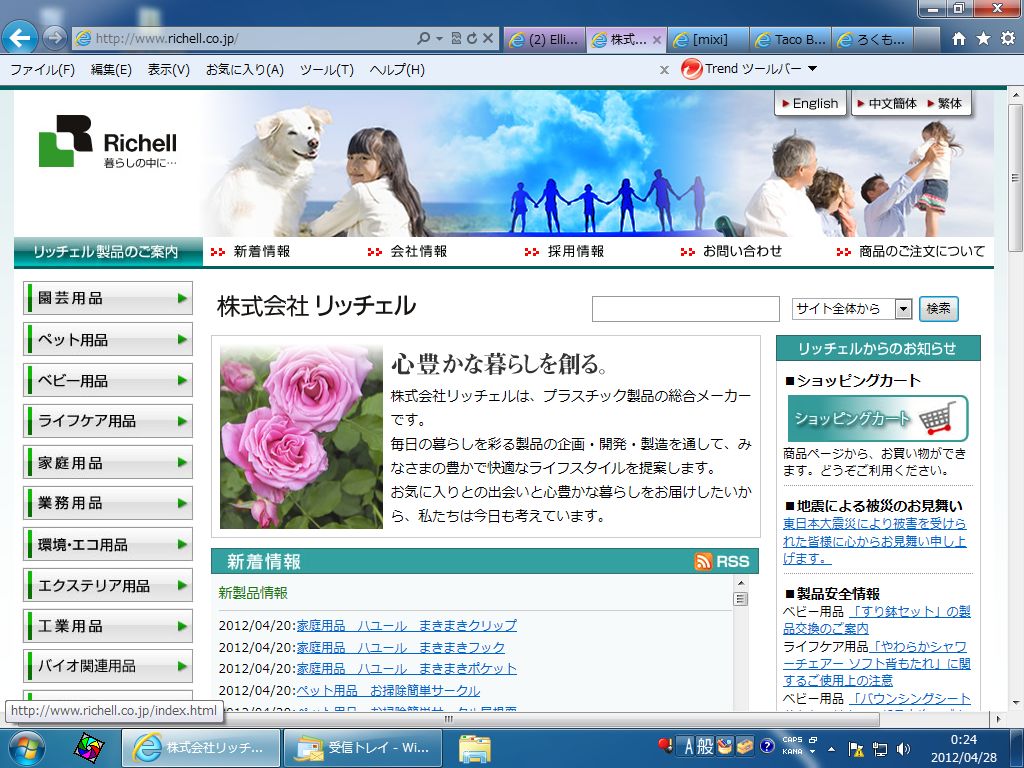This screenshot has width=1024, height=768.
Task: Click the ショッピングカート banner image
Action: (x=878, y=418)
